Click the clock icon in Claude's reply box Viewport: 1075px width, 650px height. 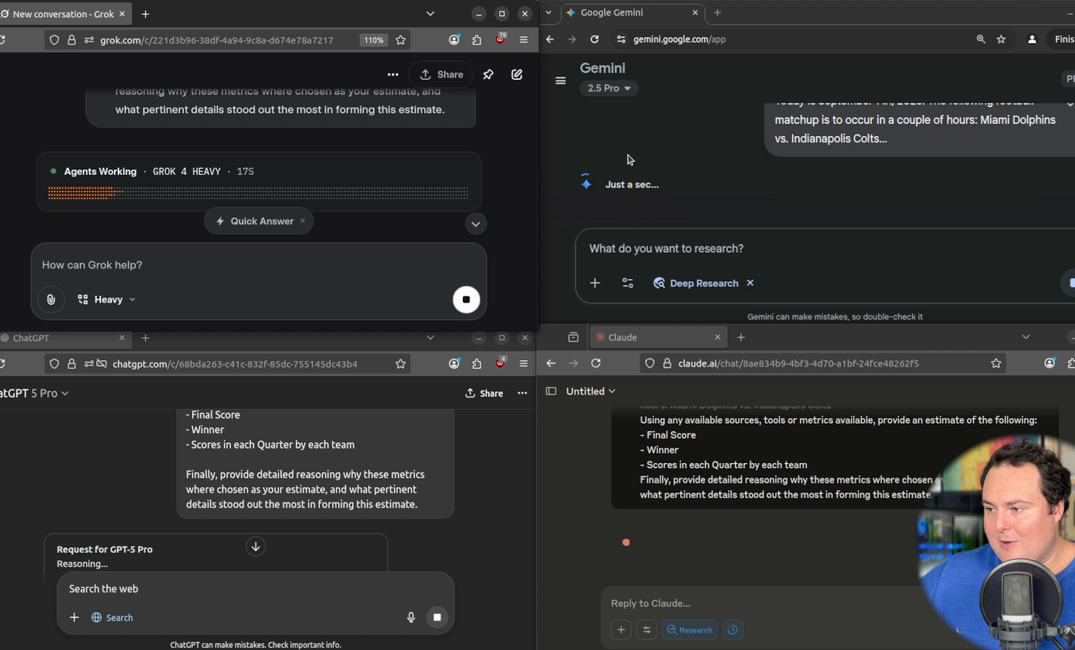click(733, 630)
